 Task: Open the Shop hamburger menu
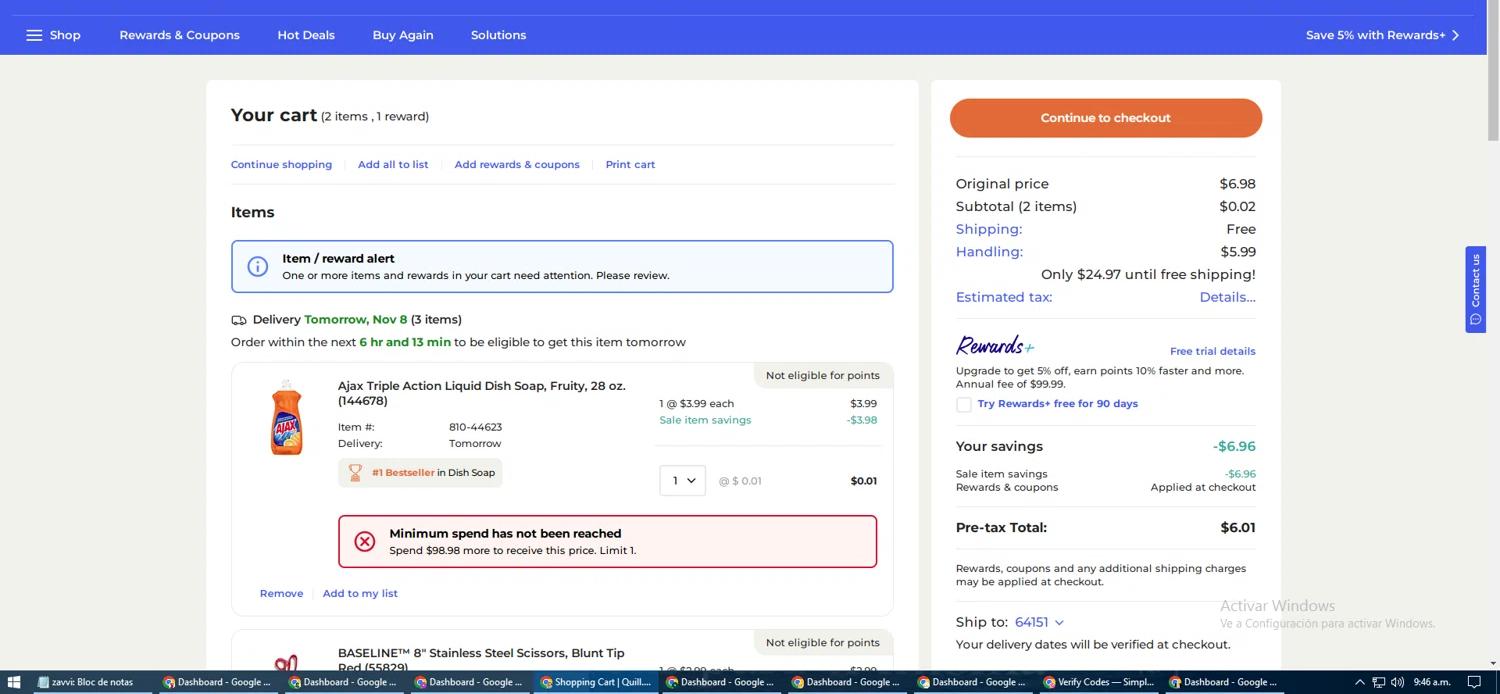(x=53, y=35)
